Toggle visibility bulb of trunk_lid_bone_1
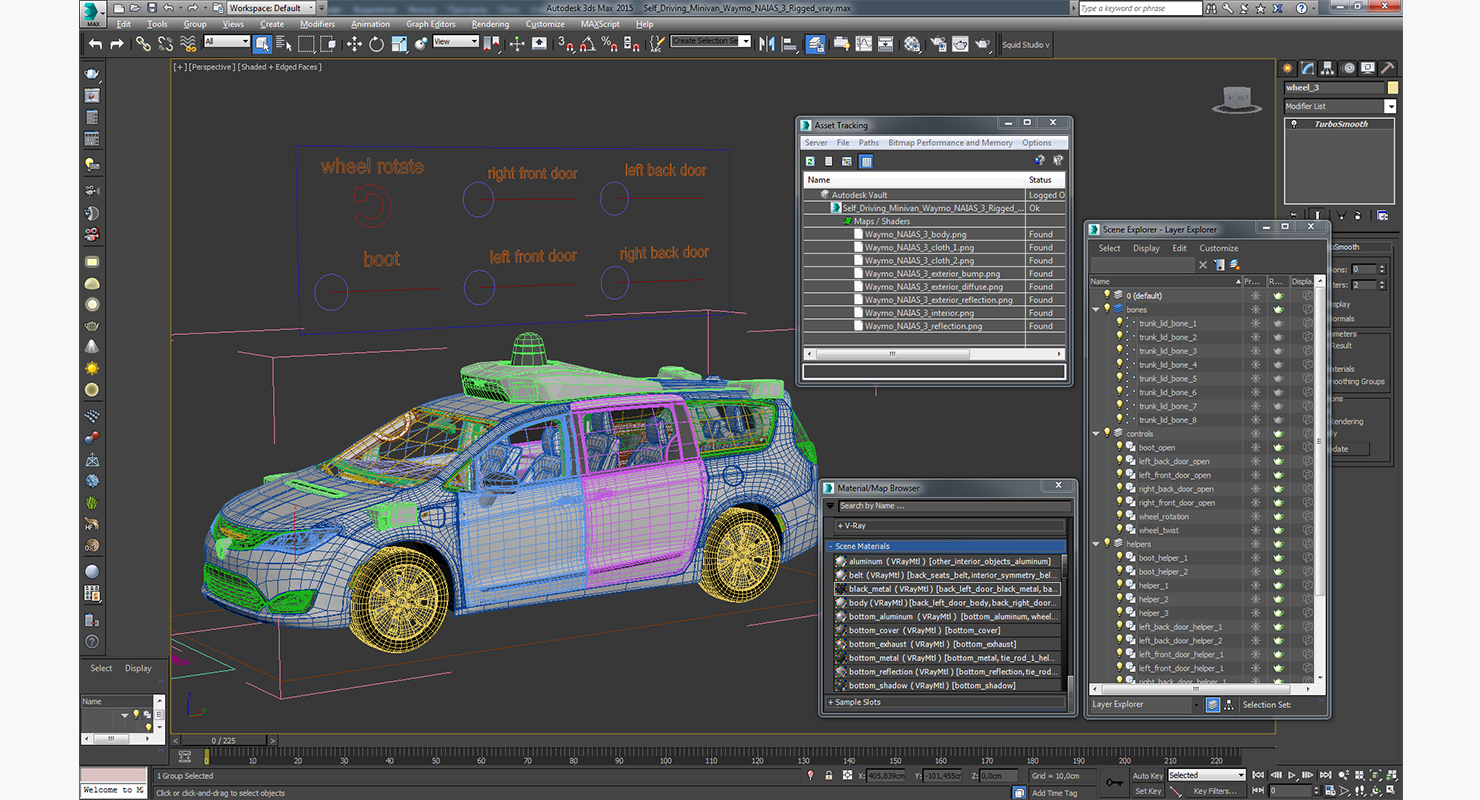The width and height of the screenshot is (1480, 800). pos(1120,323)
